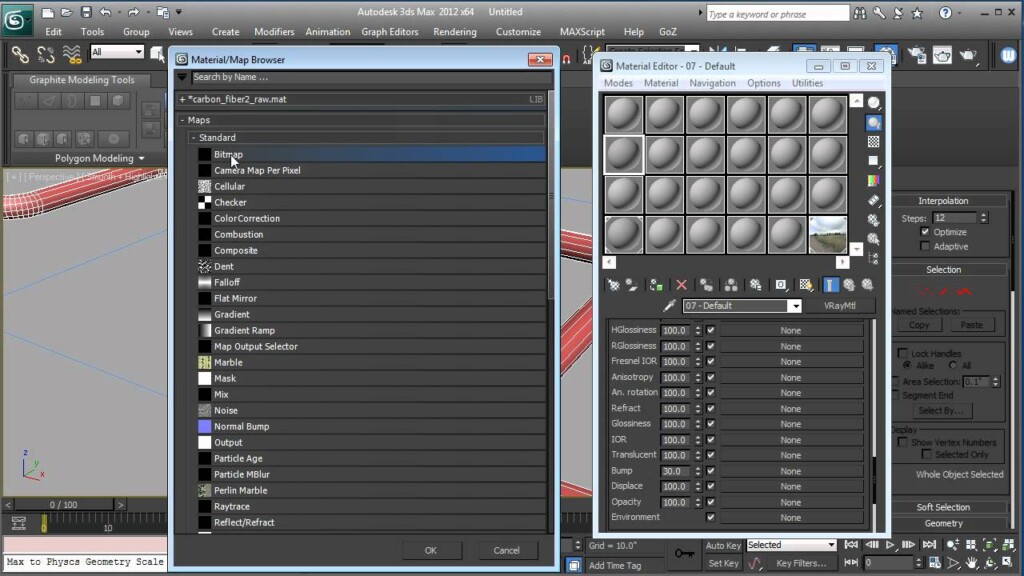The width and height of the screenshot is (1024, 576).
Task: Select the Bitmap entry in the maps list
Action: pos(228,153)
